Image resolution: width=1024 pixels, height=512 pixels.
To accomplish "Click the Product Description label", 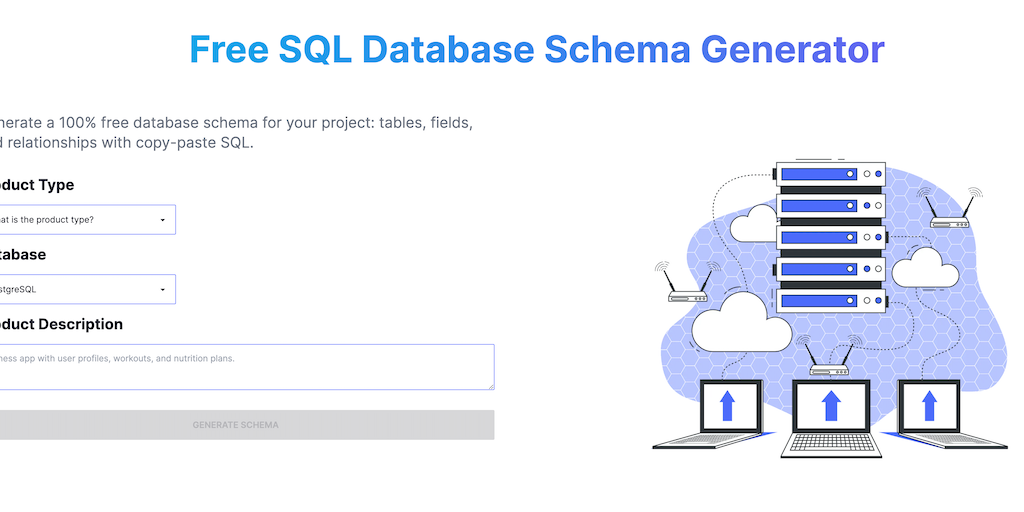I will [62, 324].
